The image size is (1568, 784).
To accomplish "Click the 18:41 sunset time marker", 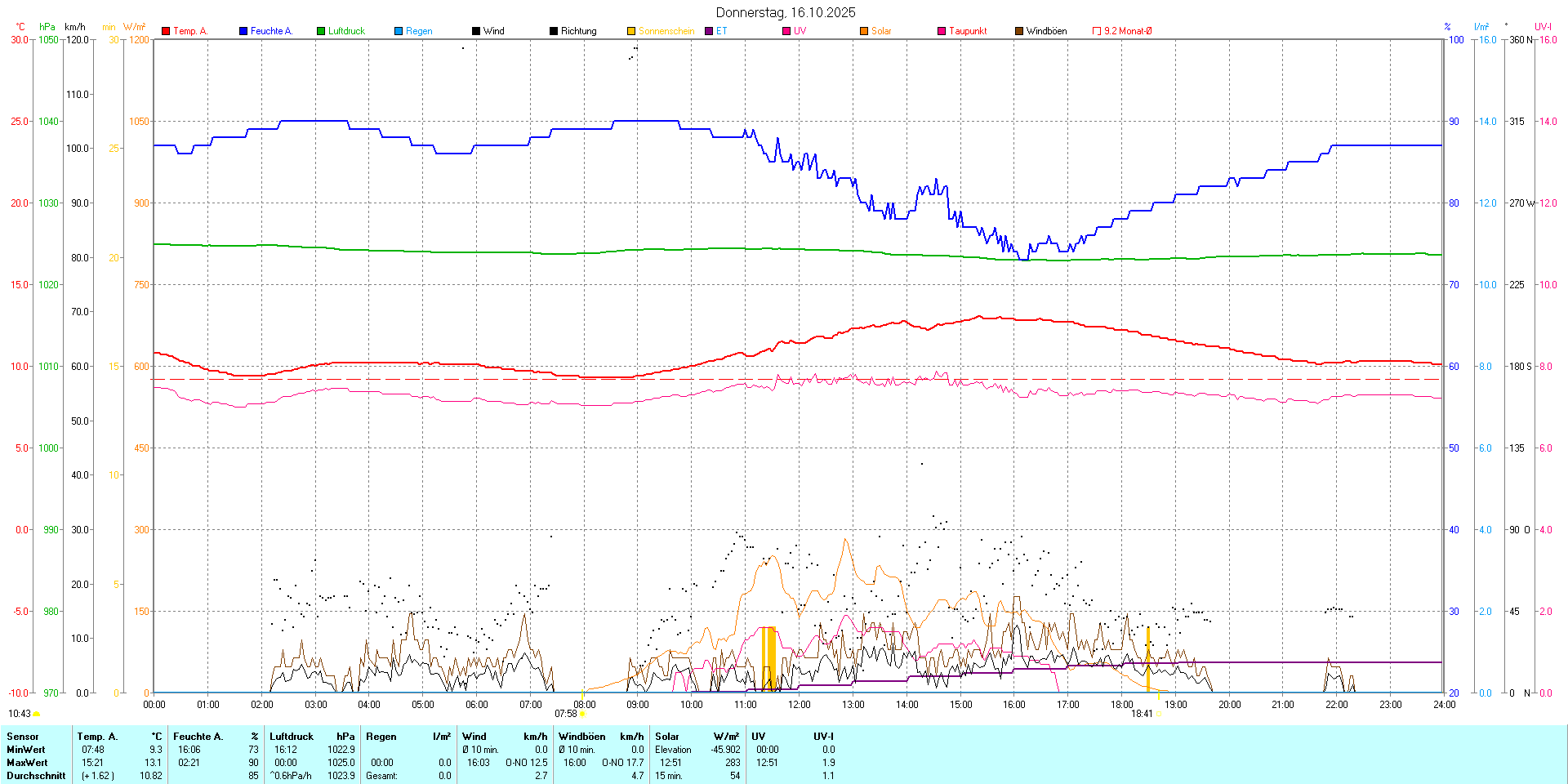I will (x=1141, y=714).
